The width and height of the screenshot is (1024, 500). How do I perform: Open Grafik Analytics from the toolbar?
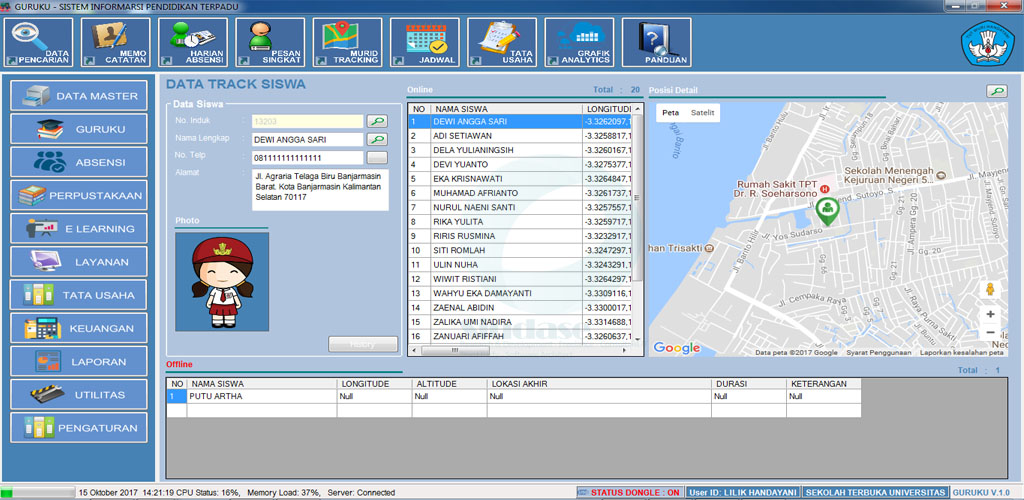point(580,42)
